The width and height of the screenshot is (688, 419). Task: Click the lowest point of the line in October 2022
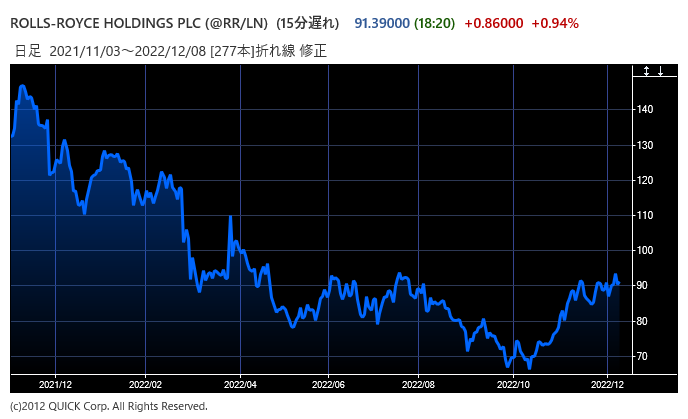(529, 368)
